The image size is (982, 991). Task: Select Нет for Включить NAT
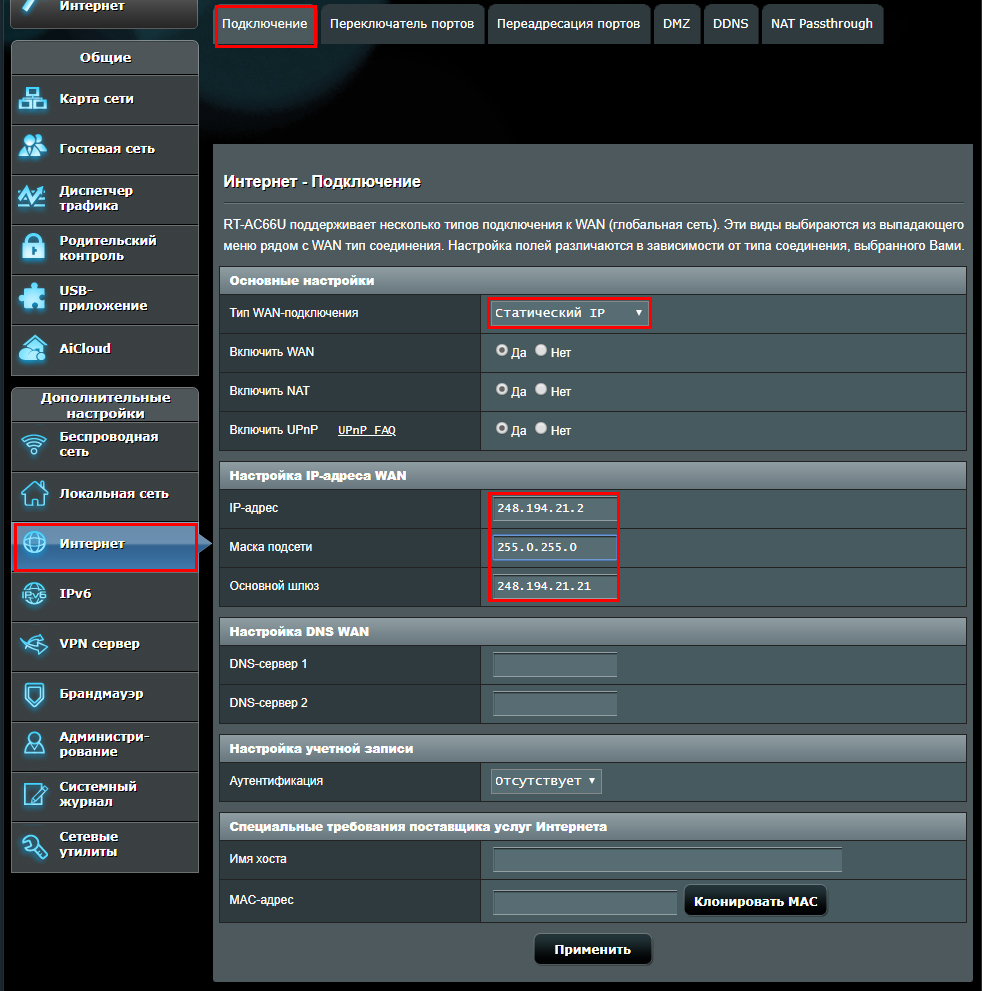[541, 390]
